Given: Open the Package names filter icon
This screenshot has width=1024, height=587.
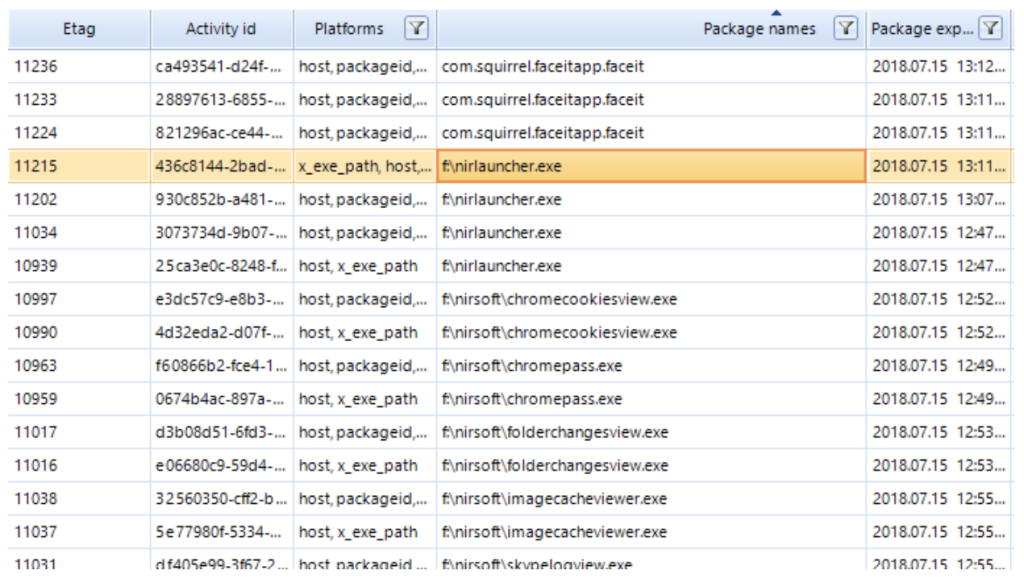Looking at the screenshot, I should tap(846, 29).
